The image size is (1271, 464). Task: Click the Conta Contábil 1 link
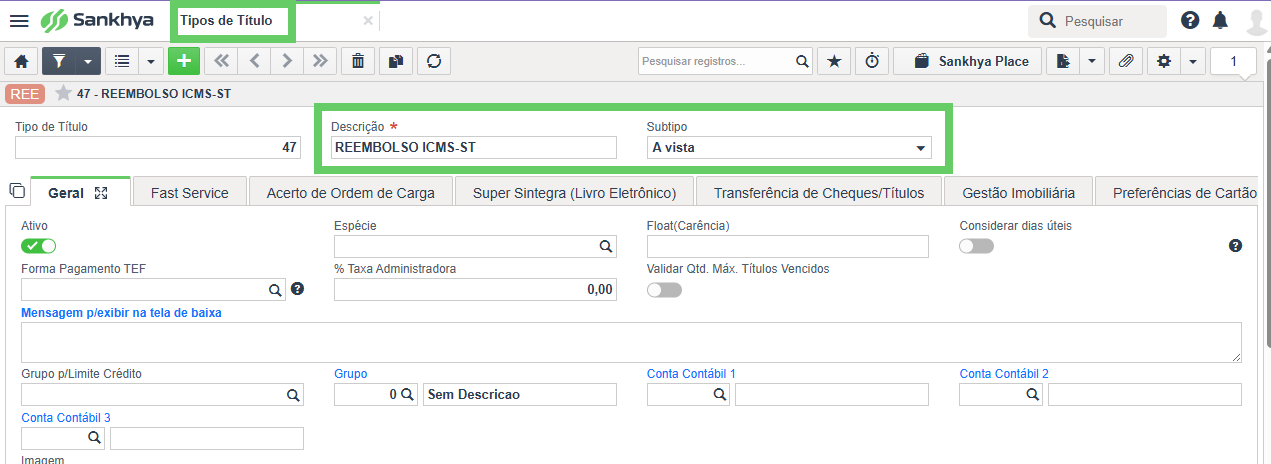[691, 374]
